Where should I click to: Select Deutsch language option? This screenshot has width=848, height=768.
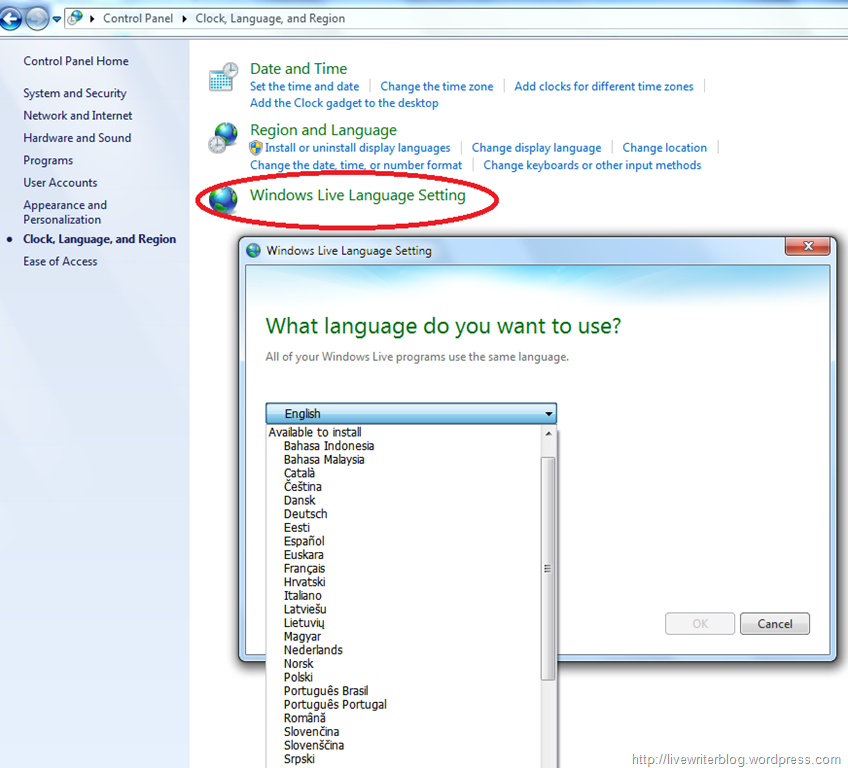[x=306, y=514]
